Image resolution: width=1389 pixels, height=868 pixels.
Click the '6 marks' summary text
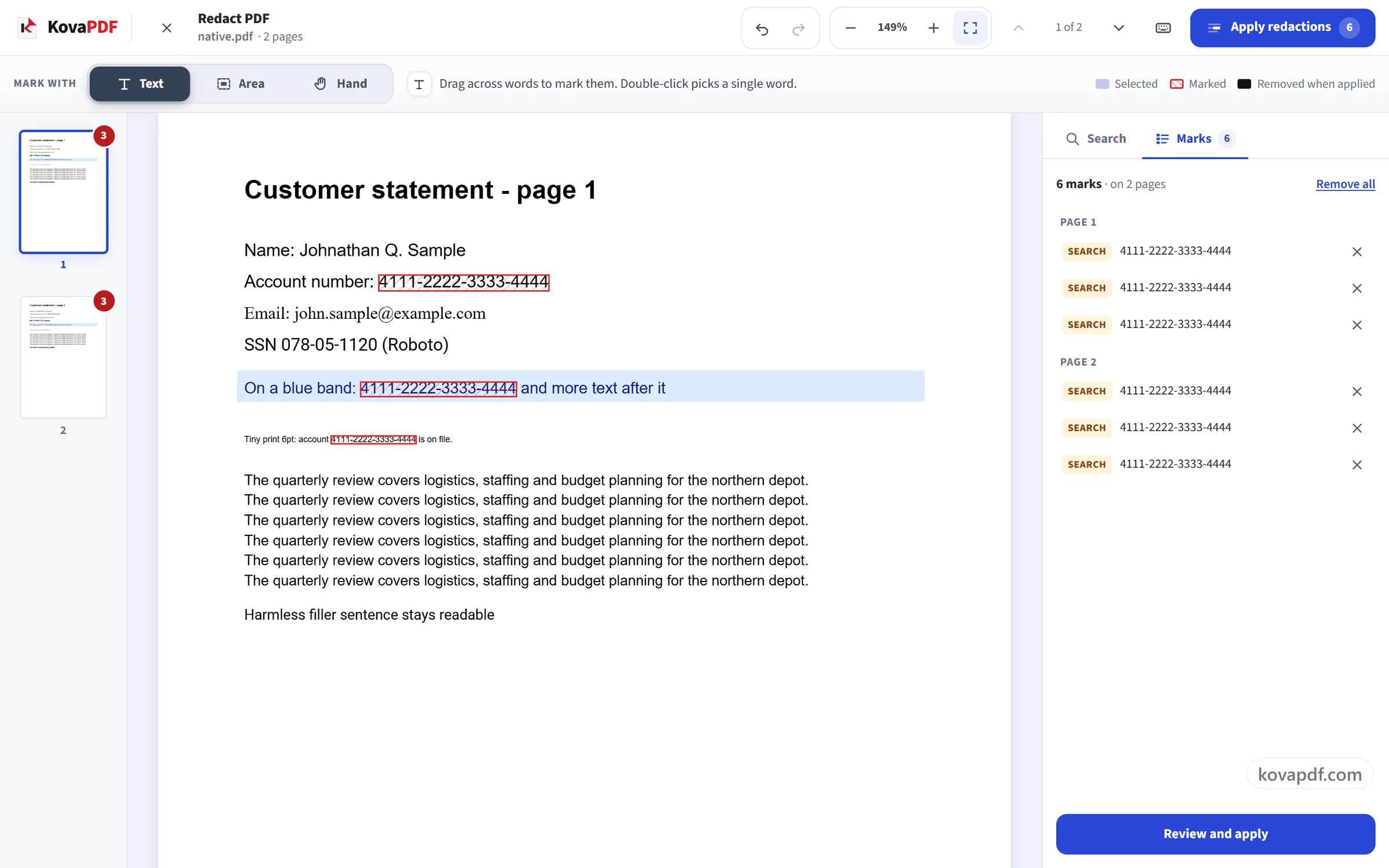1079,184
